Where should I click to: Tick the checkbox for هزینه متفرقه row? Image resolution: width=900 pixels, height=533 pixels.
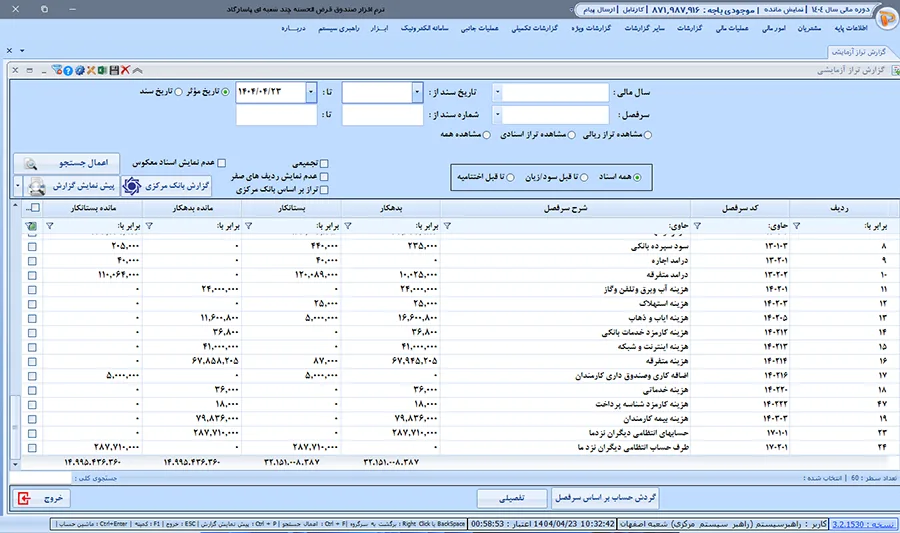click(32, 361)
